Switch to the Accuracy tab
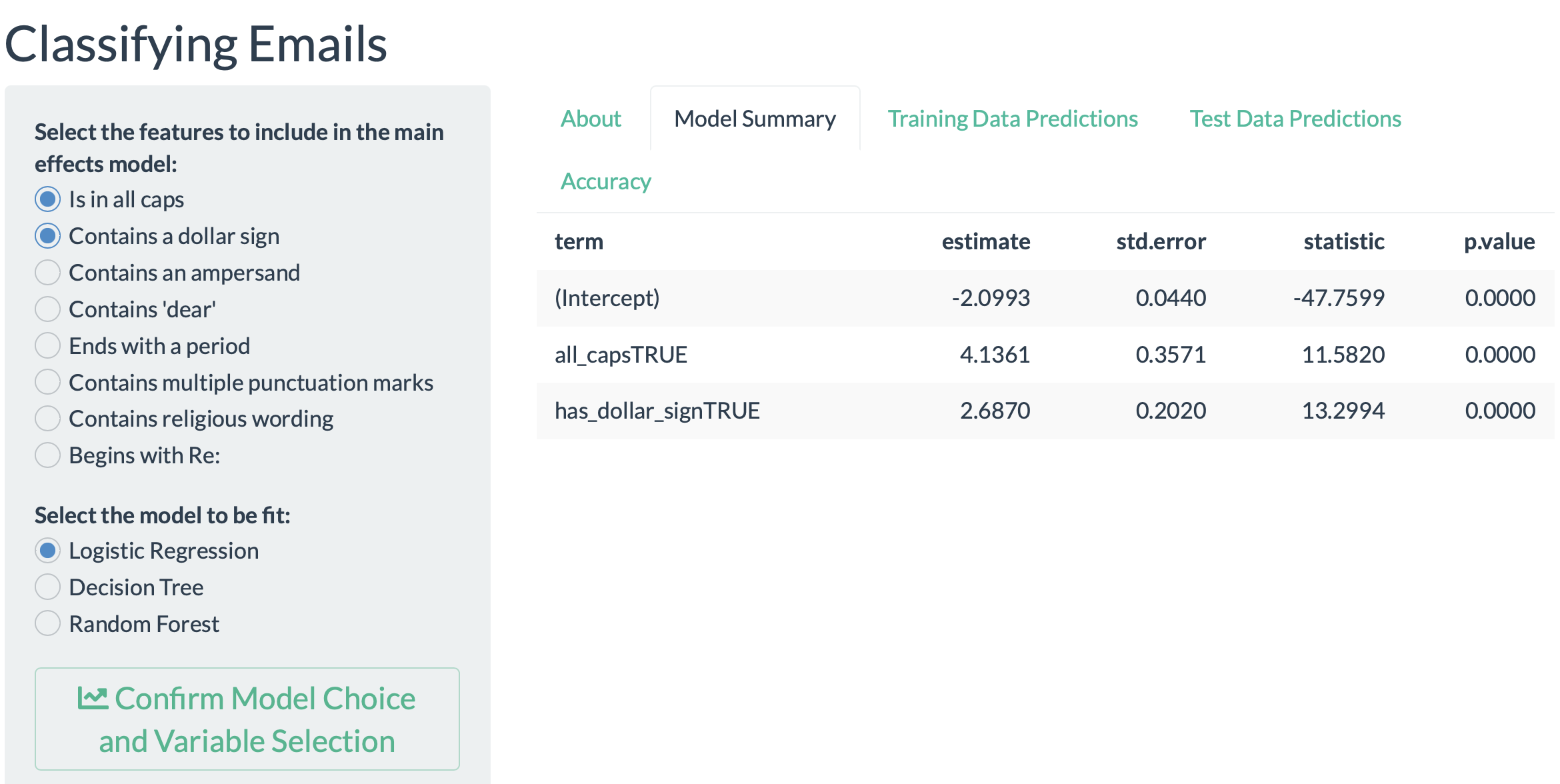Screen dimensions: 1560x784 [x=605, y=181]
